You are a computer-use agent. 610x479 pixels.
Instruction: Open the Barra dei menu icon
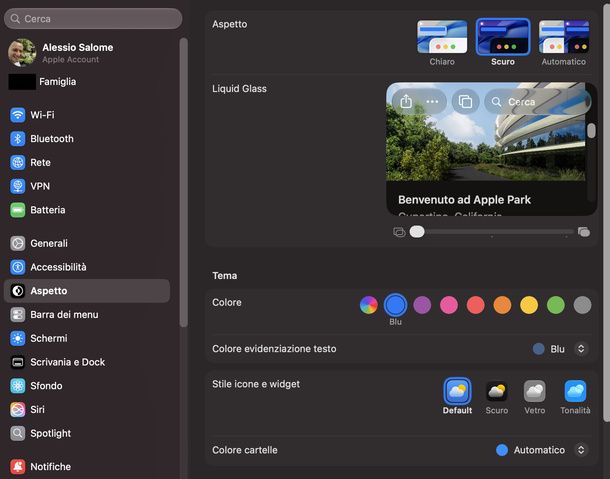pyautogui.click(x=18, y=315)
